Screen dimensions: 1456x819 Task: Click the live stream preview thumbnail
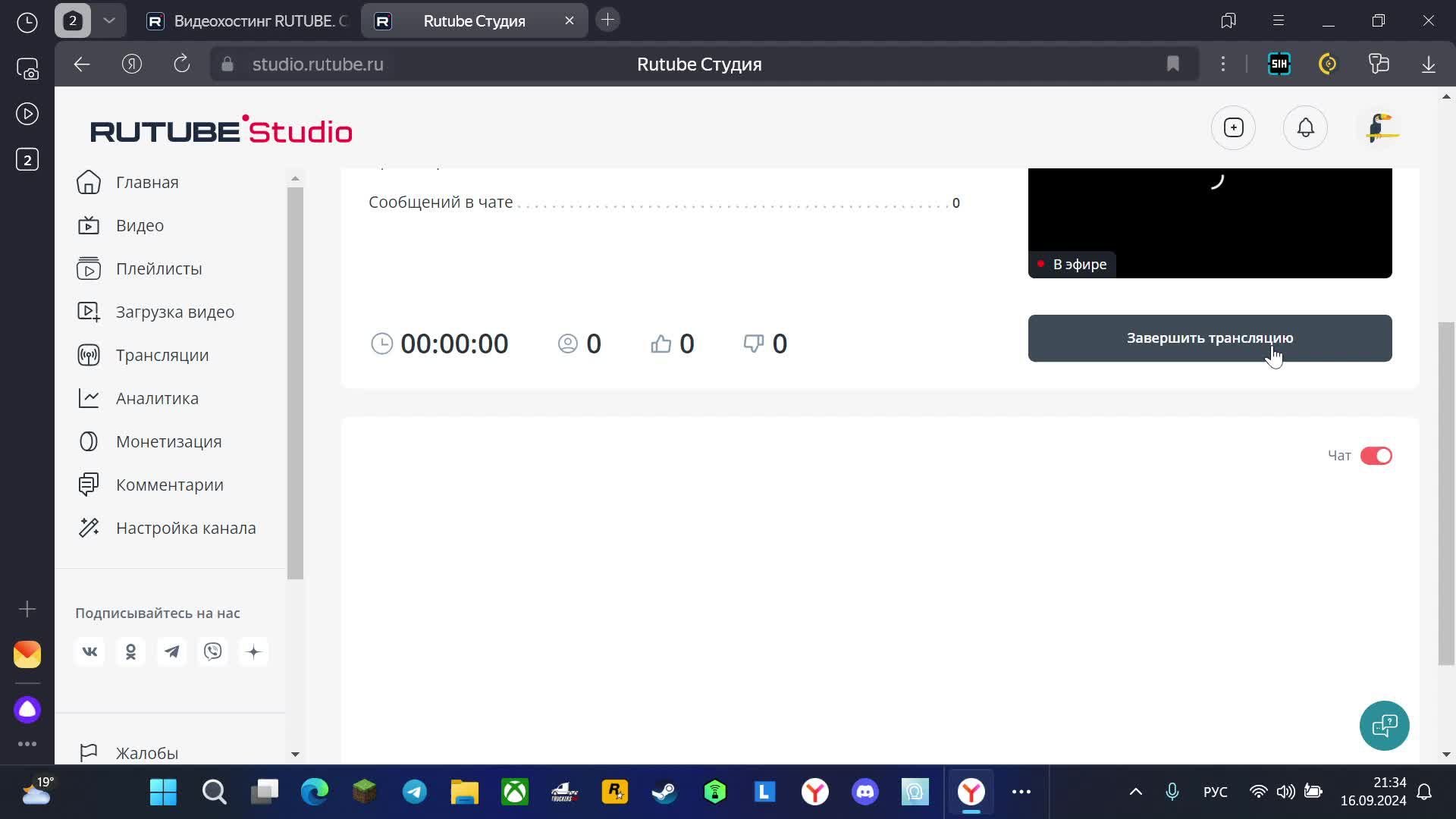[x=1210, y=222]
